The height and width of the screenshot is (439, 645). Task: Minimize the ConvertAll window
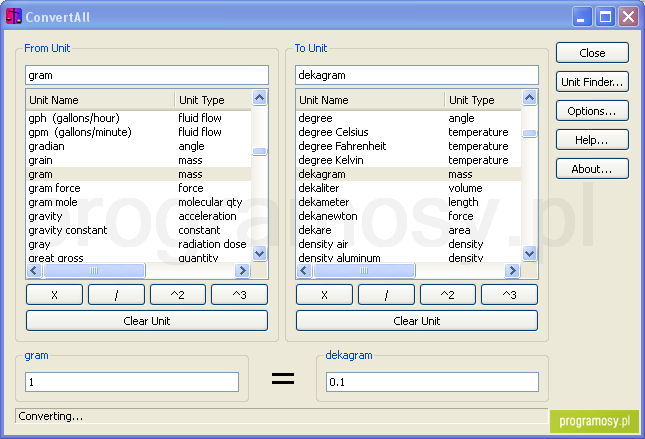pos(582,17)
